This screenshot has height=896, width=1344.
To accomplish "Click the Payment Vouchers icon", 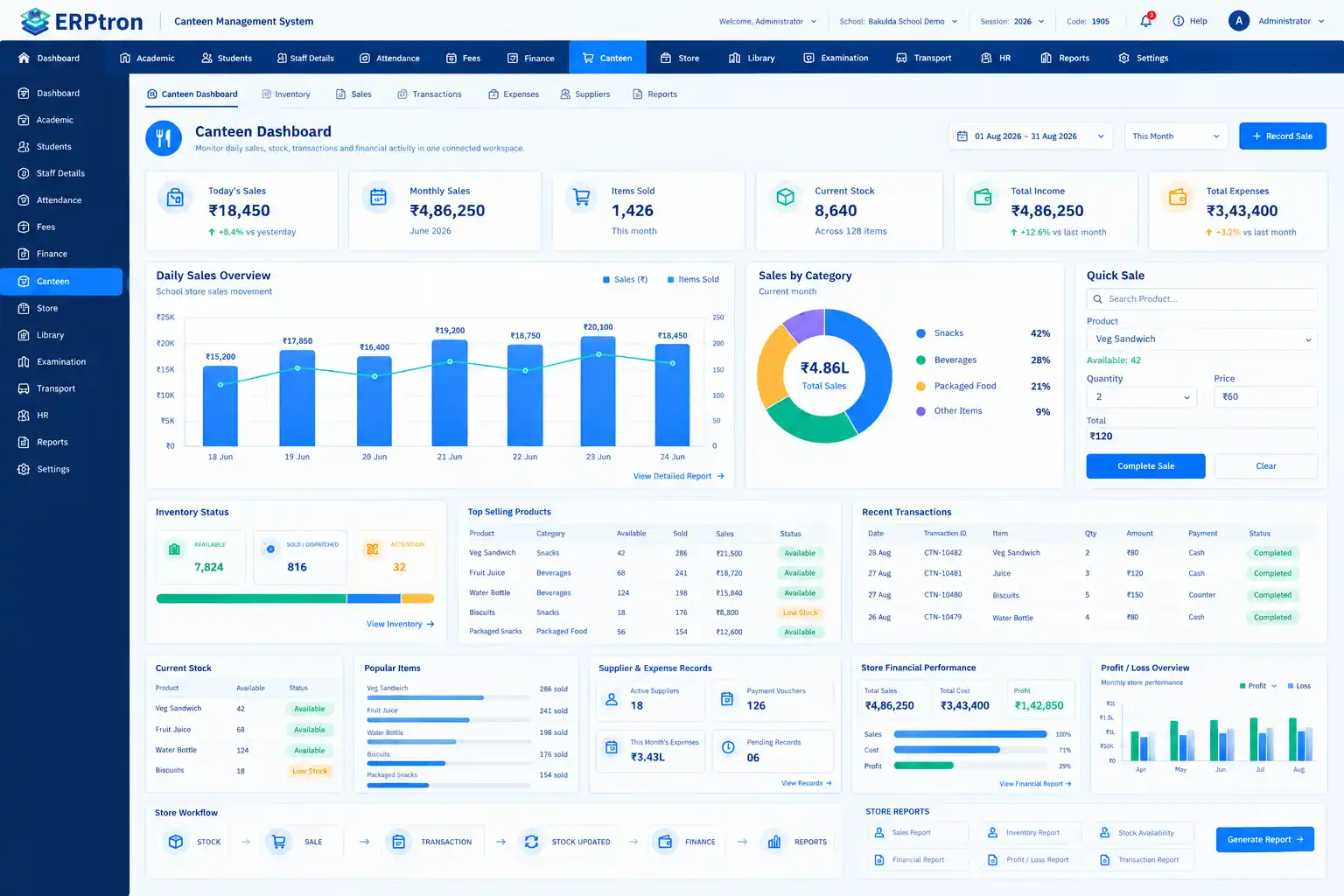I will pos(727,698).
